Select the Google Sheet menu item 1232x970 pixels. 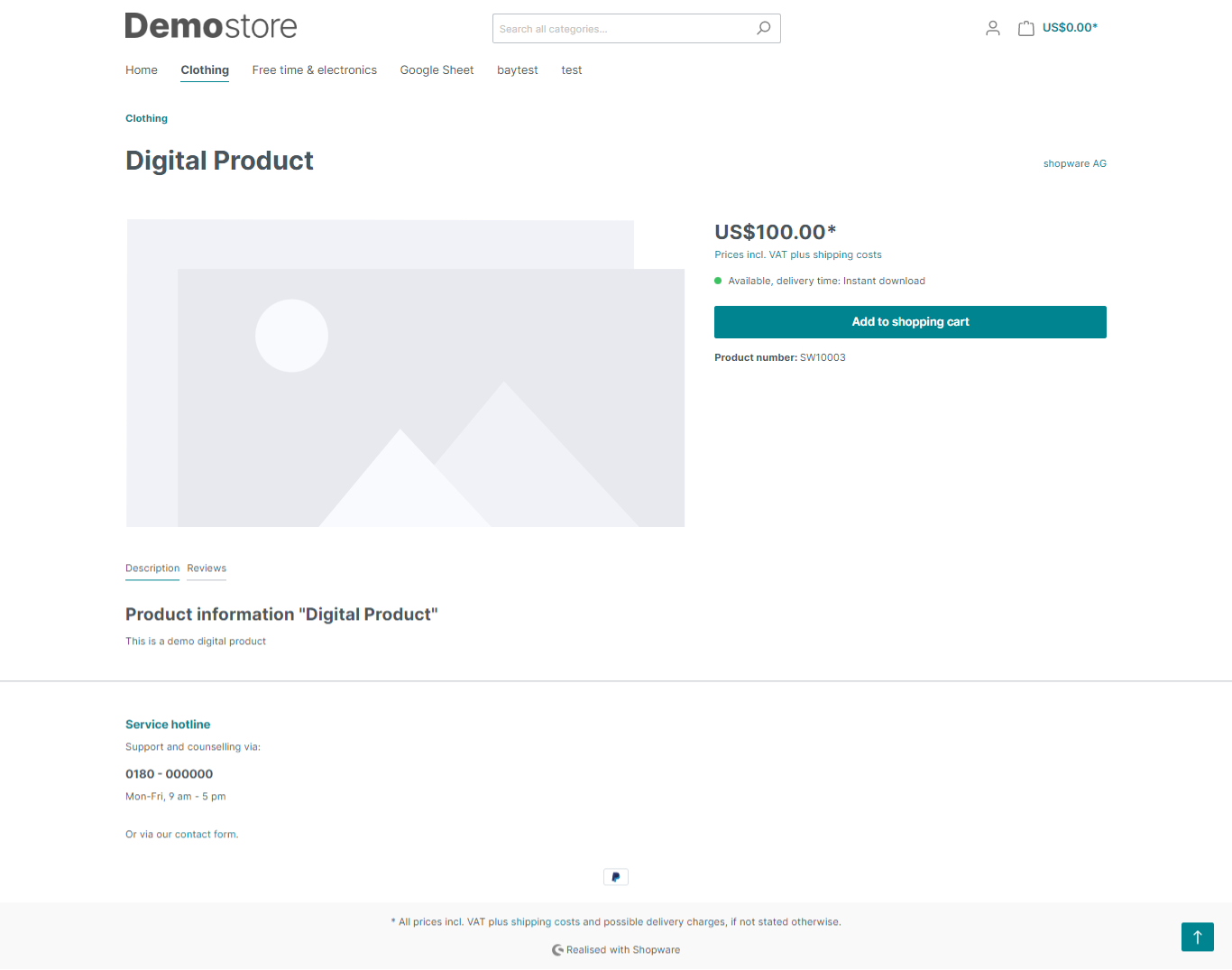click(x=437, y=70)
